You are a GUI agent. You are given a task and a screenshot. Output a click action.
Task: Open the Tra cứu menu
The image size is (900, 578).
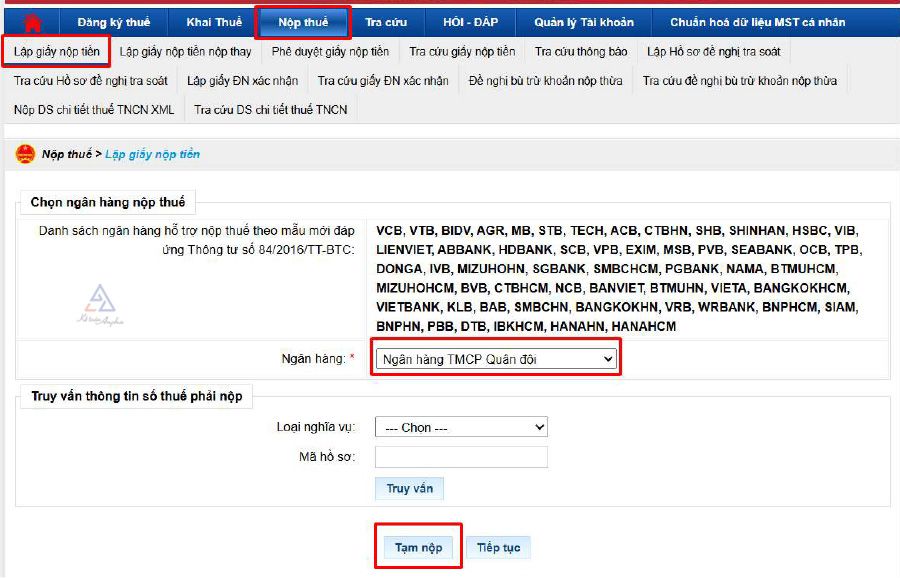point(386,22)
